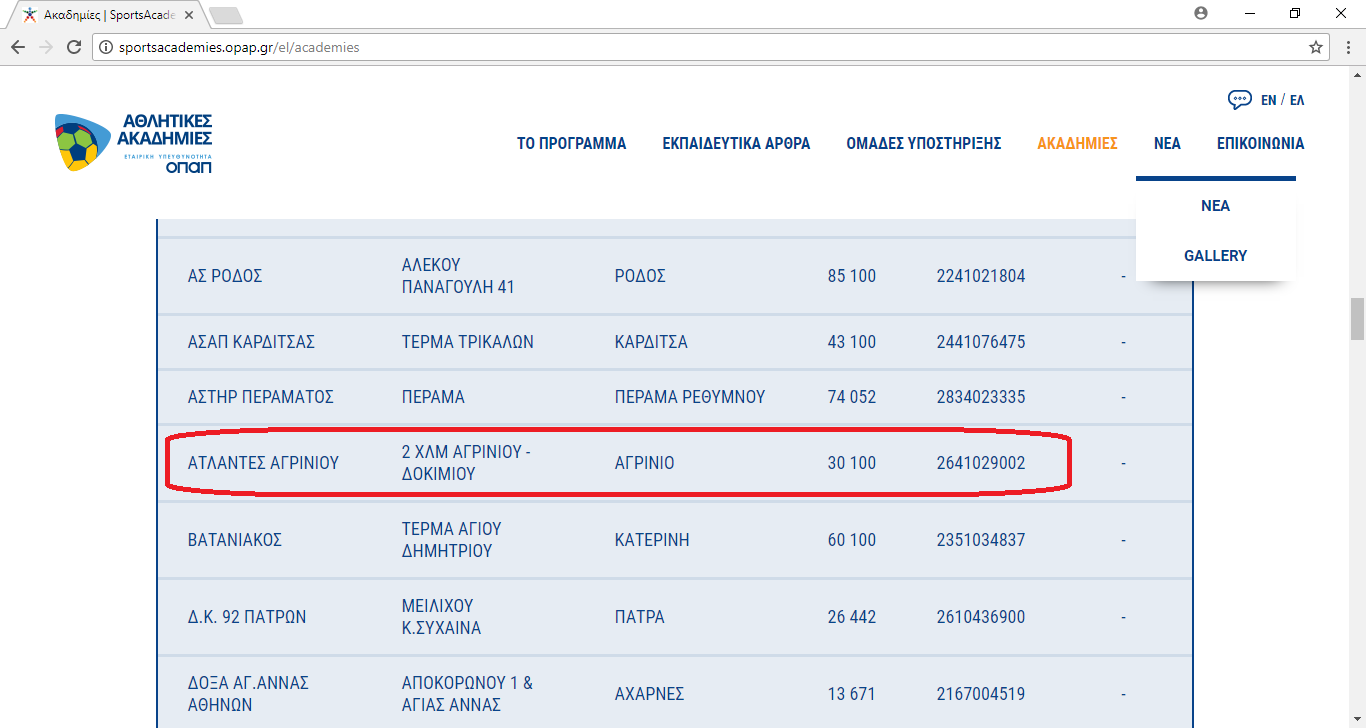
Task: View site information icon in address bar
Action: (106, 47)
